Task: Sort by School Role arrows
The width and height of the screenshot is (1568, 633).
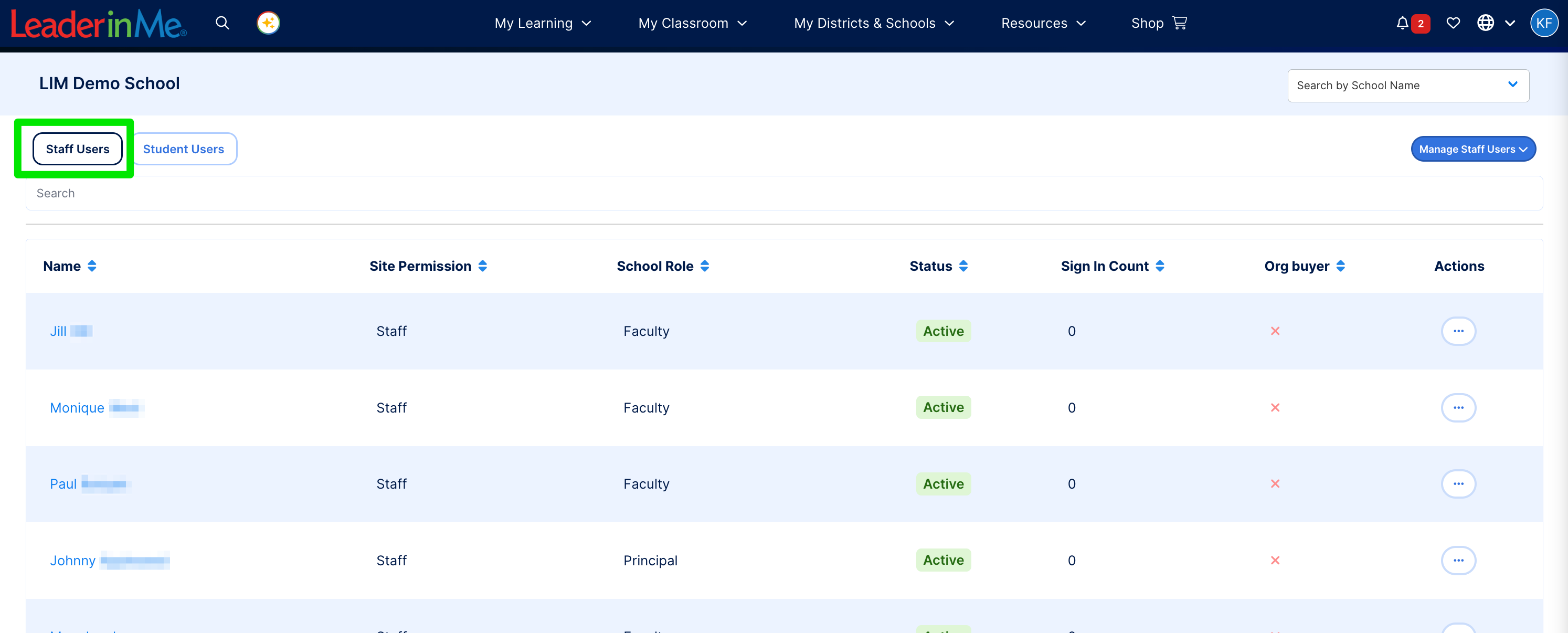Action: click(x=705, y=266)
